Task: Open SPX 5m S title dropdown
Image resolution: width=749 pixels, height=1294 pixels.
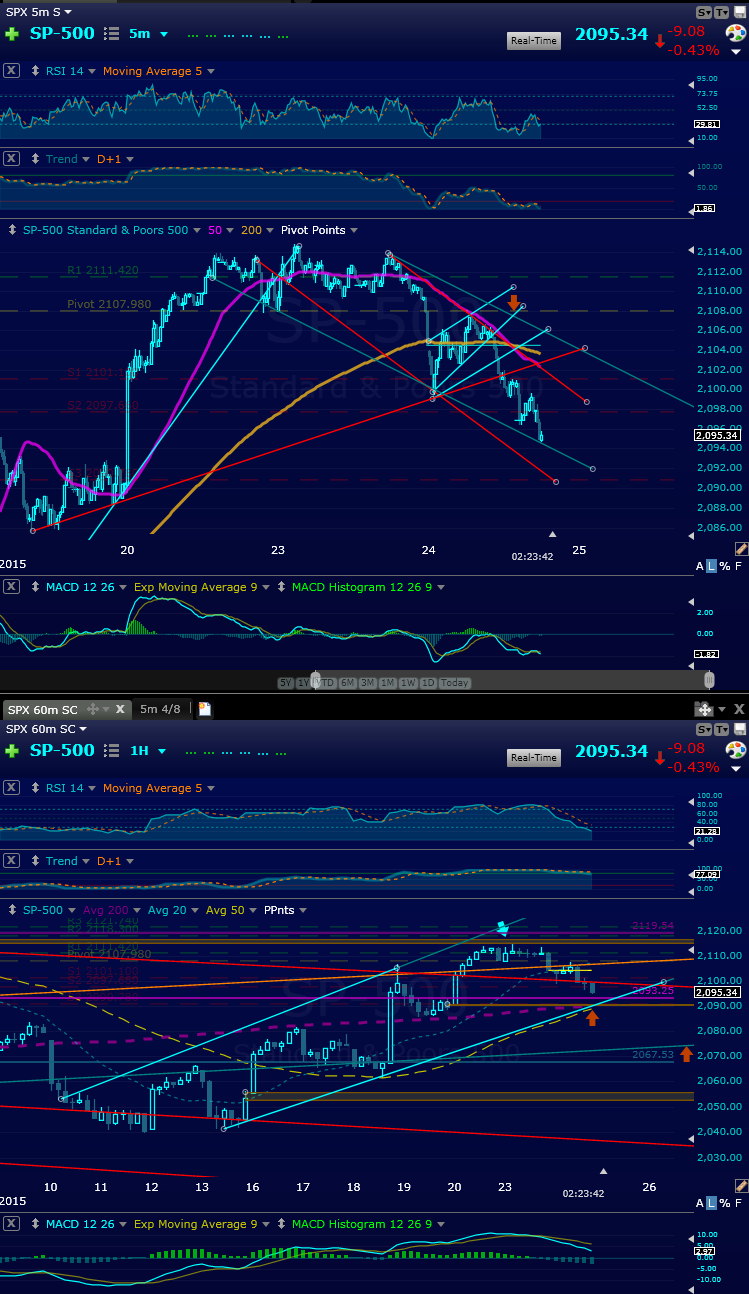Action: click(68, 12)
